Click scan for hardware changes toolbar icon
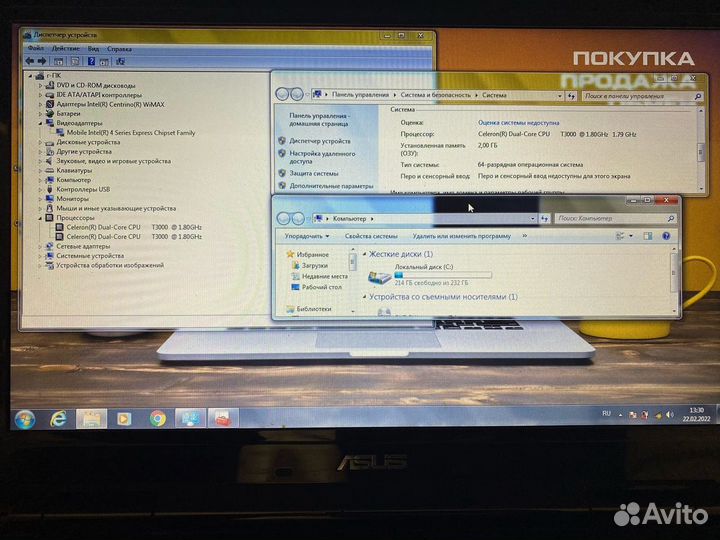The width and height of the screenshot is (720, 540). [x=120, y=61]
